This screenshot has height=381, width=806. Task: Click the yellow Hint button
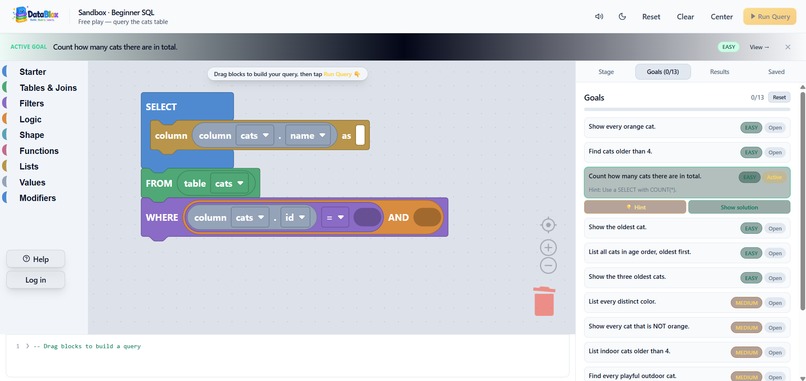(x=635, y=207)
